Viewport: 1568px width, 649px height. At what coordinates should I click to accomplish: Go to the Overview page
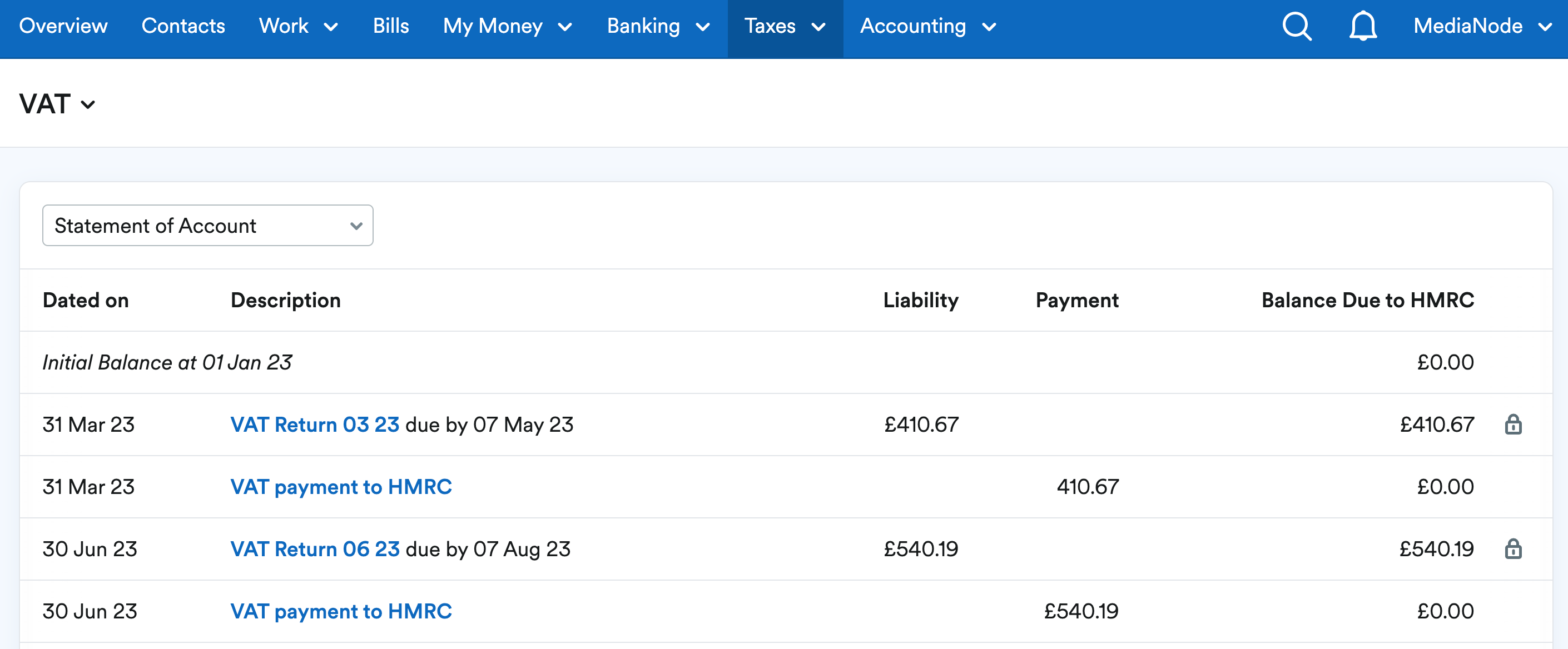click(63, 26)
